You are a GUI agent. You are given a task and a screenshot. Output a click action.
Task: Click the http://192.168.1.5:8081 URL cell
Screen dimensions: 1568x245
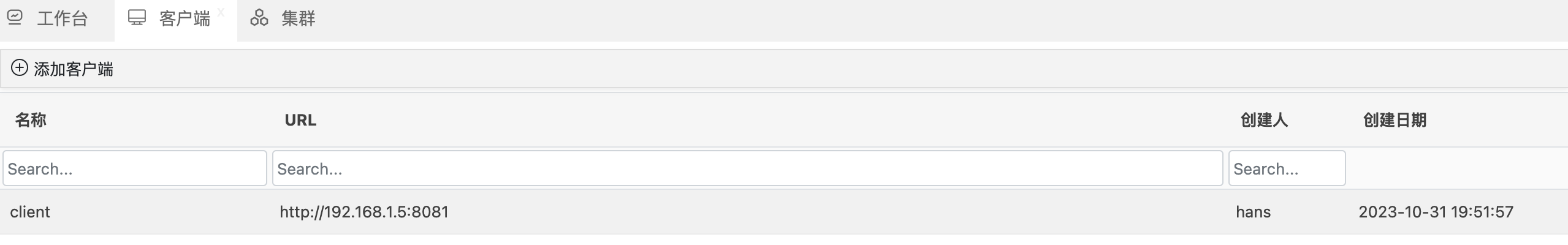tap(364, 212)
